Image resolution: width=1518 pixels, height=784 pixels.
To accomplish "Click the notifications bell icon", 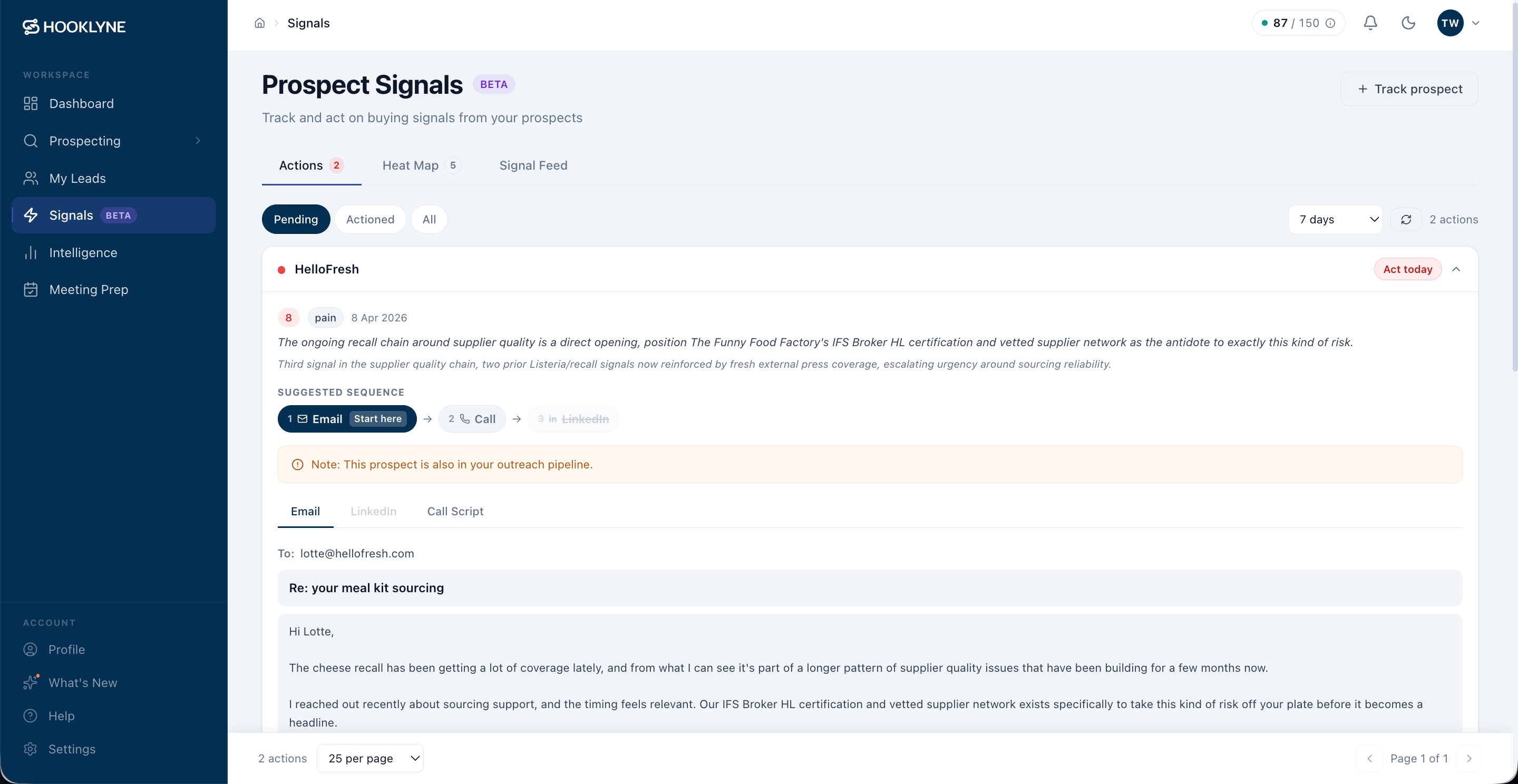I will pos(1370,22).
